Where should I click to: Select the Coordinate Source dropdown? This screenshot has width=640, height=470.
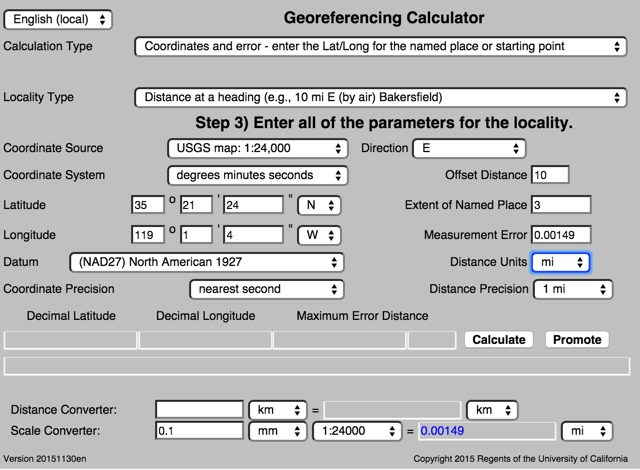coord(256,149)
